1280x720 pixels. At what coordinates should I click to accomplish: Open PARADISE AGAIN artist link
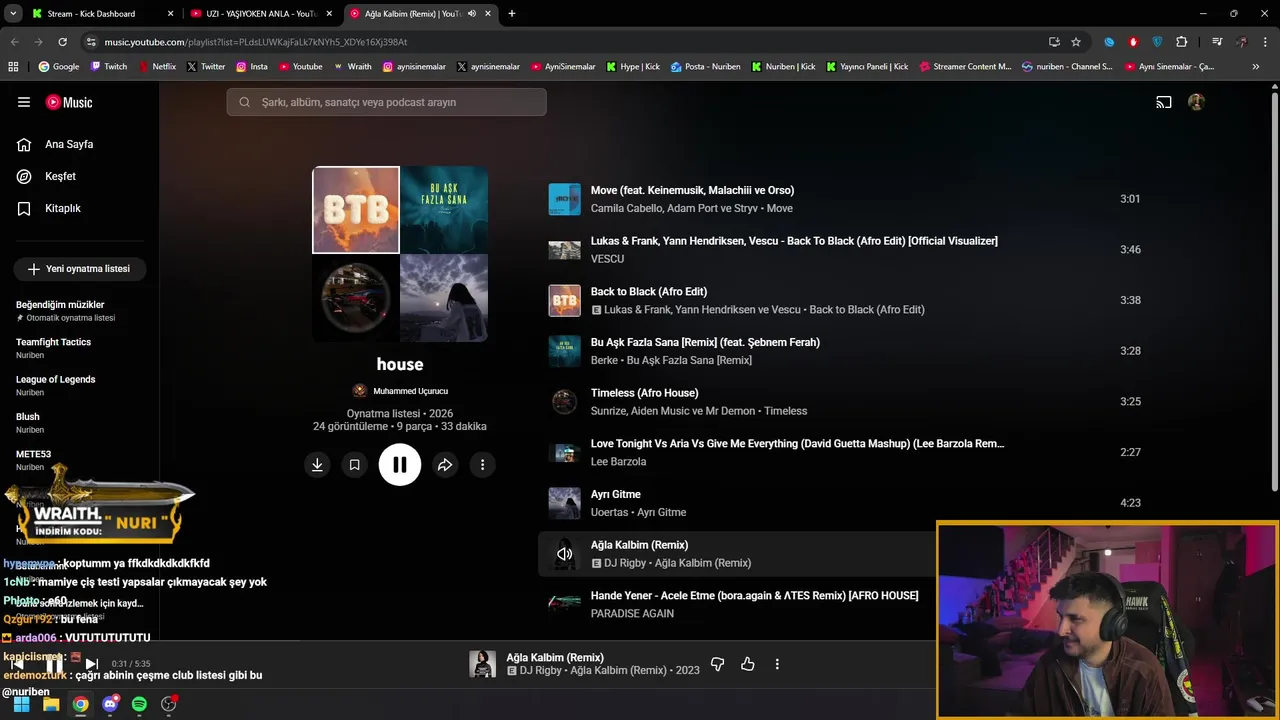pos(632,614)
